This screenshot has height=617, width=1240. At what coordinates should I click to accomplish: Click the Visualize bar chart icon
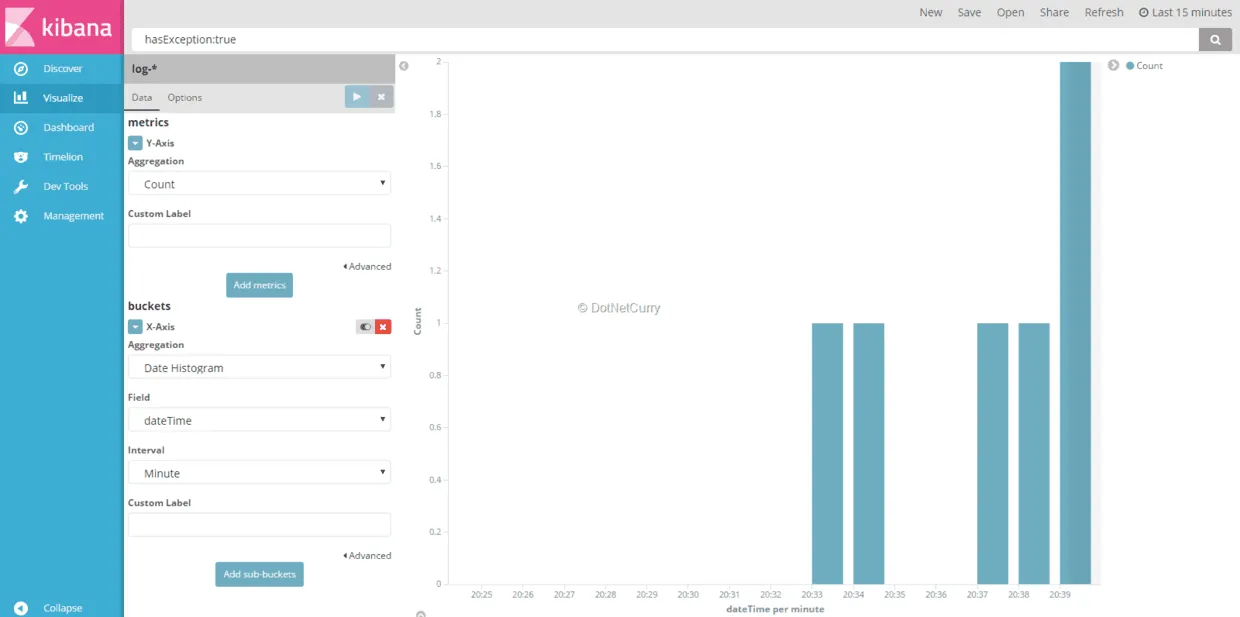coord(20,98)
